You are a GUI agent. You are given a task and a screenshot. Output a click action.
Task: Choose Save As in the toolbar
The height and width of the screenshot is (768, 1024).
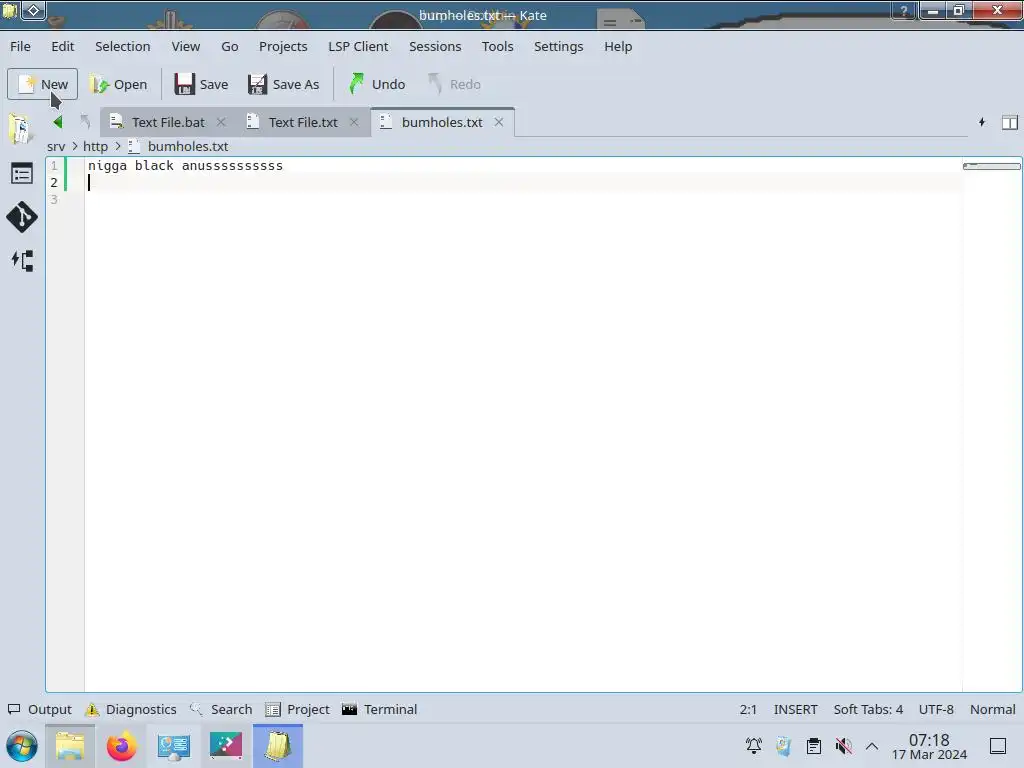pyautogui.click(x=283, y=84)
